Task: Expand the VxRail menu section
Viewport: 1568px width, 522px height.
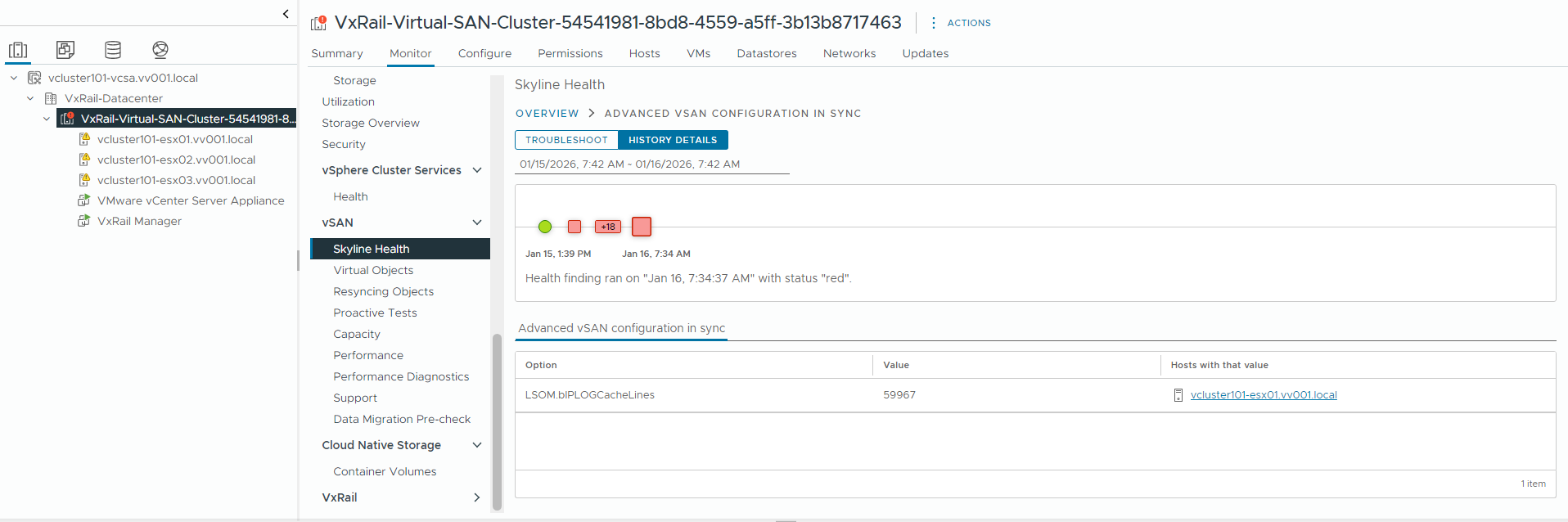Action: [x=477, y=497]
